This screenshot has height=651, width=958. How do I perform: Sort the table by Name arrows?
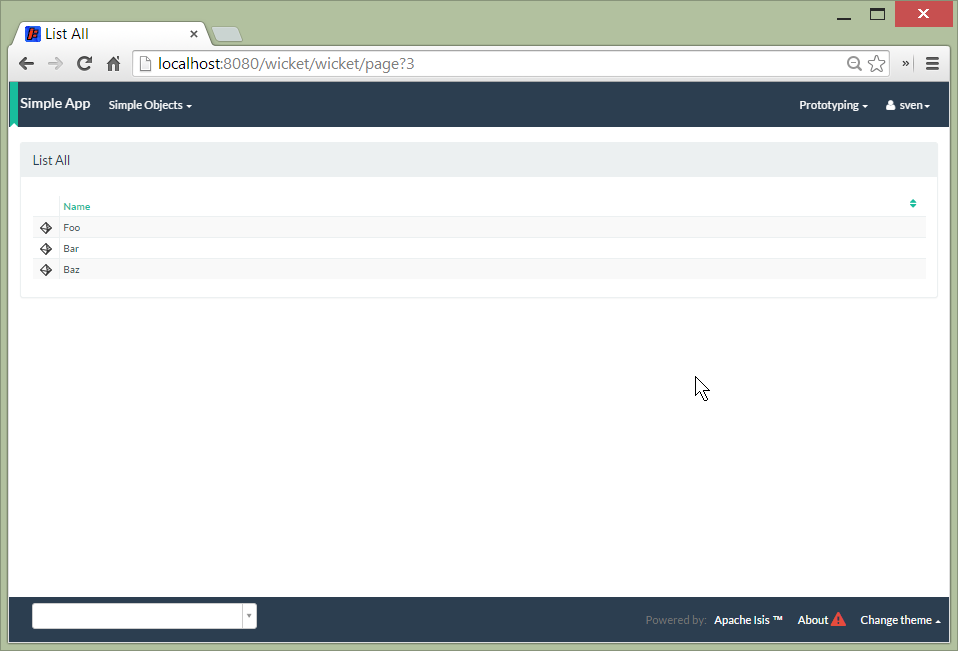(913, 204)
